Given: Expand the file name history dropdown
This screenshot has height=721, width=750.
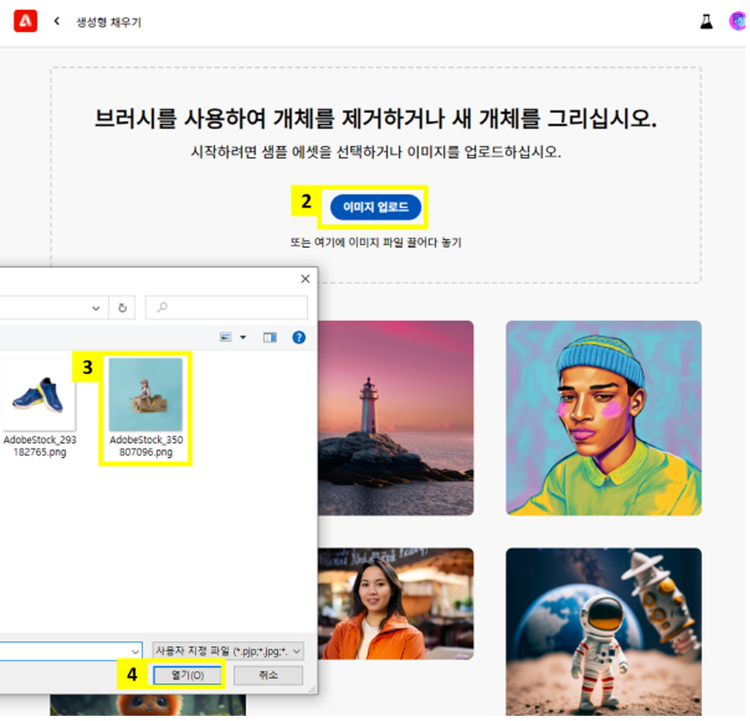Looking at the screenshot, I should pyautogui.click(x=135, y=652).
